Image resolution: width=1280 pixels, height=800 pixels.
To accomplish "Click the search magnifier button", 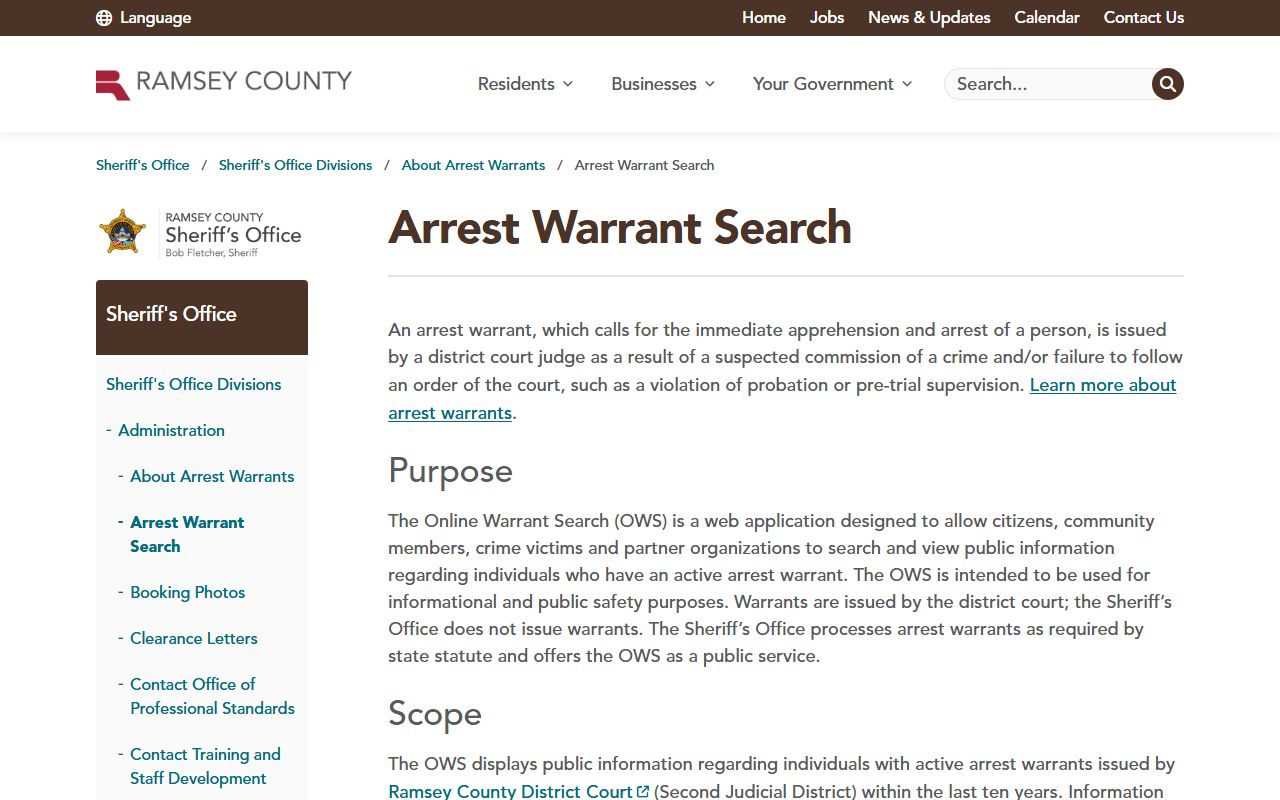I will click(1167, 84).
